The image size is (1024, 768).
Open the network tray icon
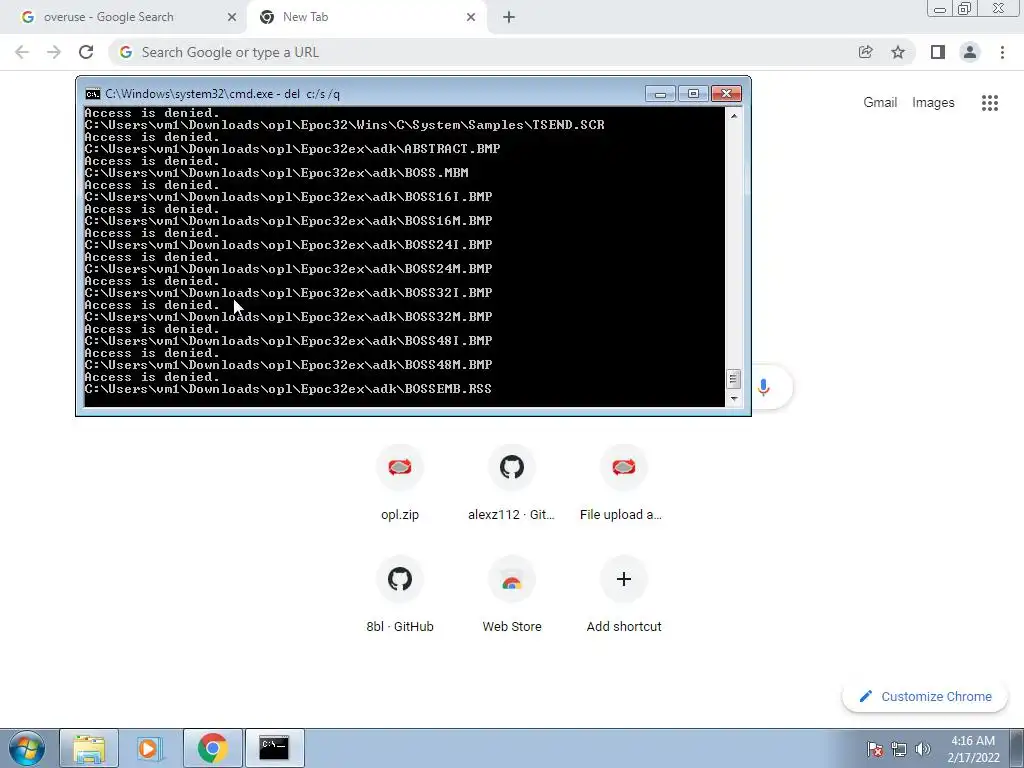[x=899, y=749]
